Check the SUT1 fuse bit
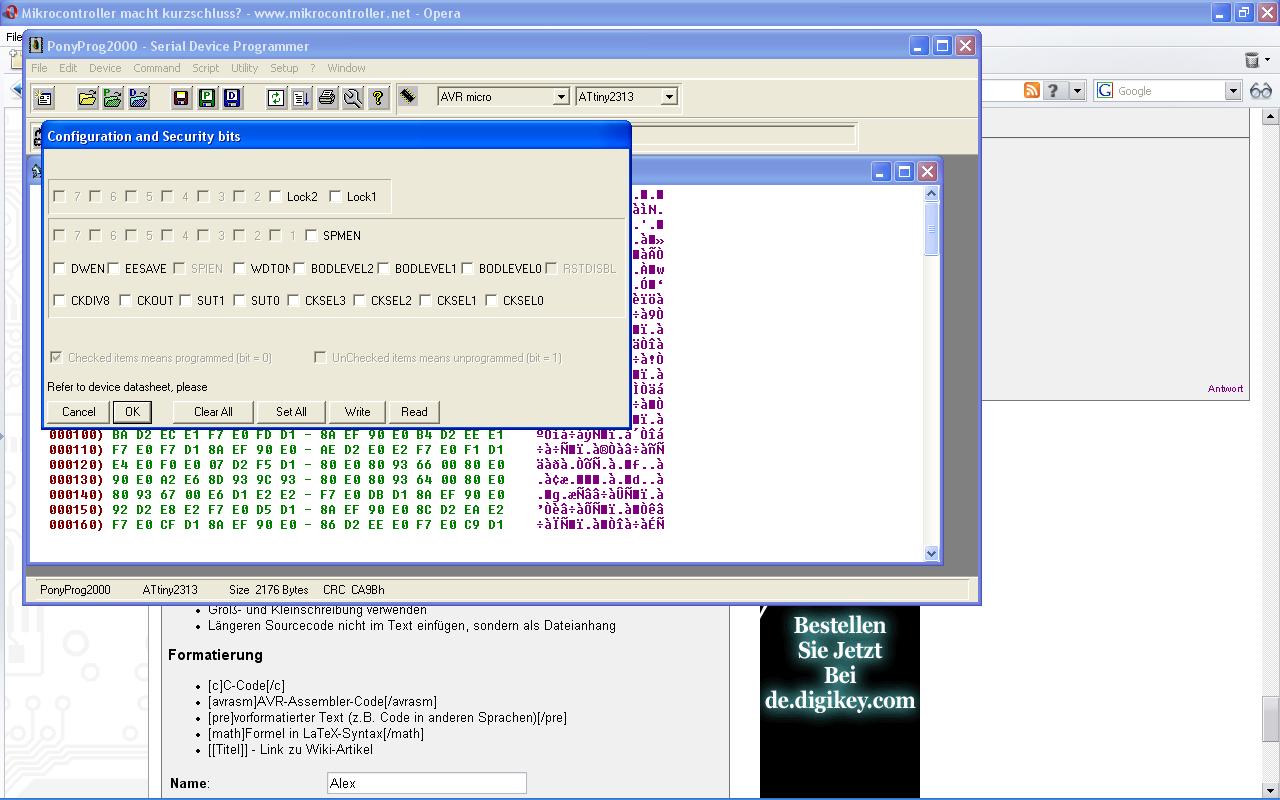The width and height of the screenshot is (1280, 800). [185, 301]
